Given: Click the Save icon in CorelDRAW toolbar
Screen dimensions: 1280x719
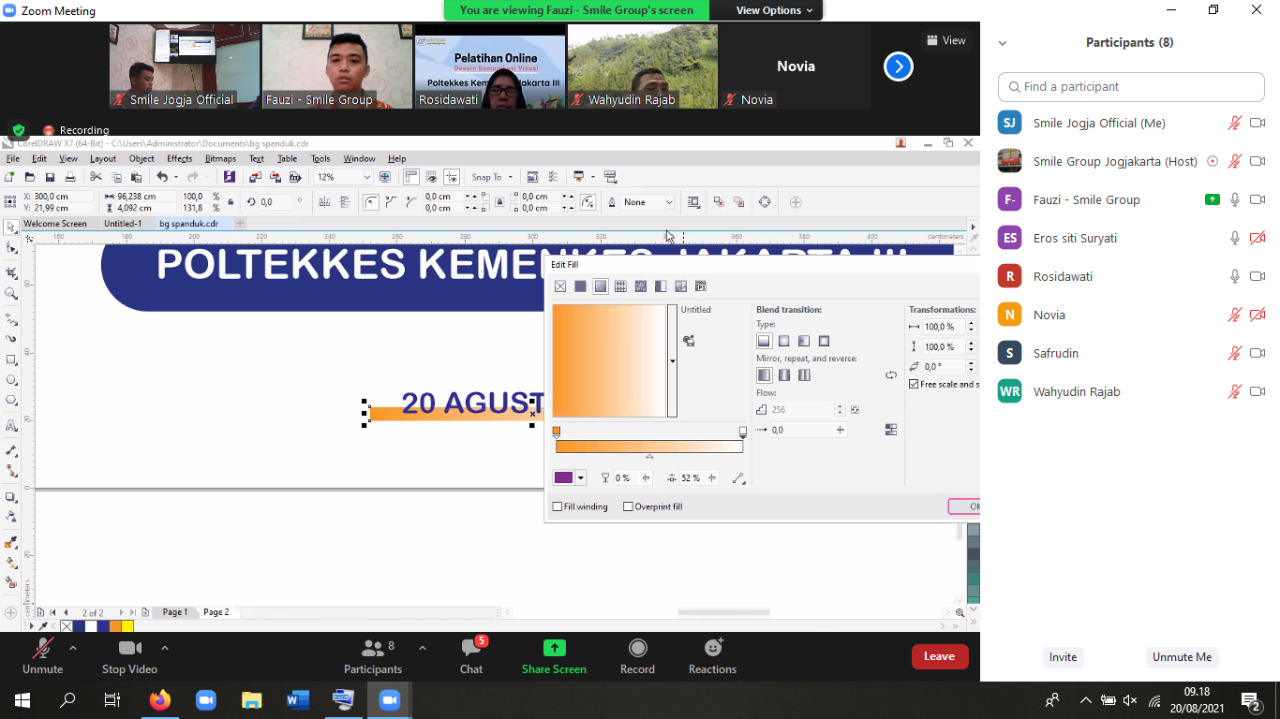Looking at the screenshot, I should tap(50, 177).
